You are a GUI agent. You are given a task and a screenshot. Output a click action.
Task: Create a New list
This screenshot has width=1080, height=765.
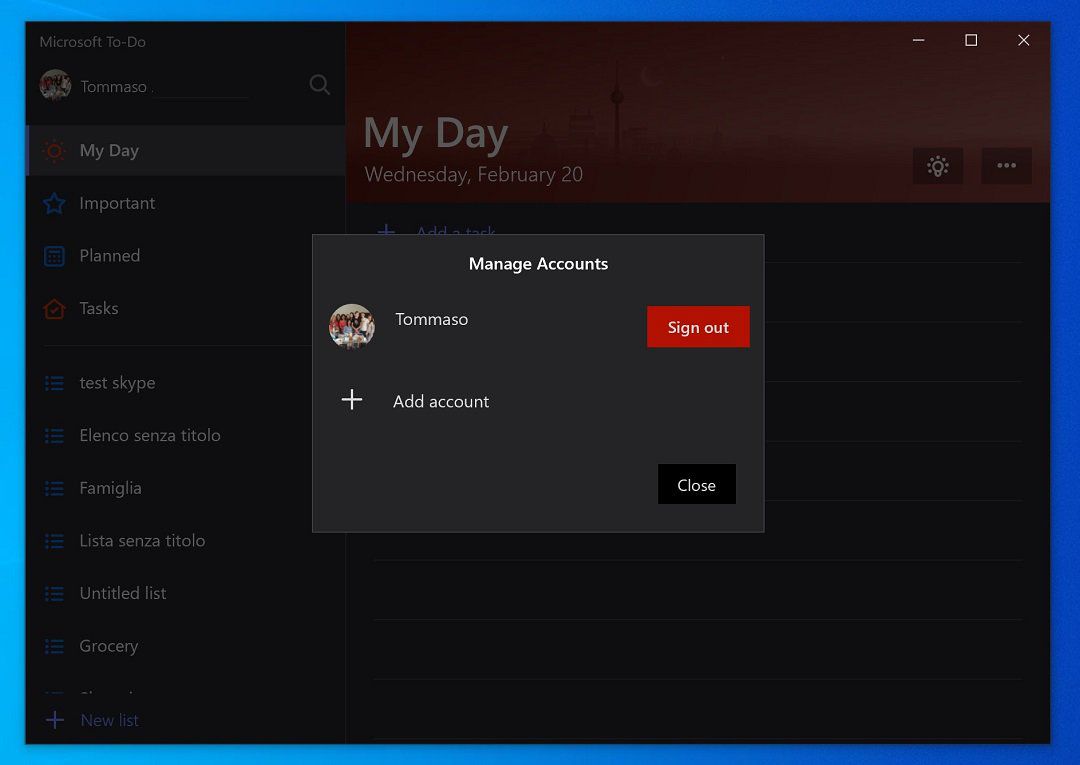(x=110, y=720)
